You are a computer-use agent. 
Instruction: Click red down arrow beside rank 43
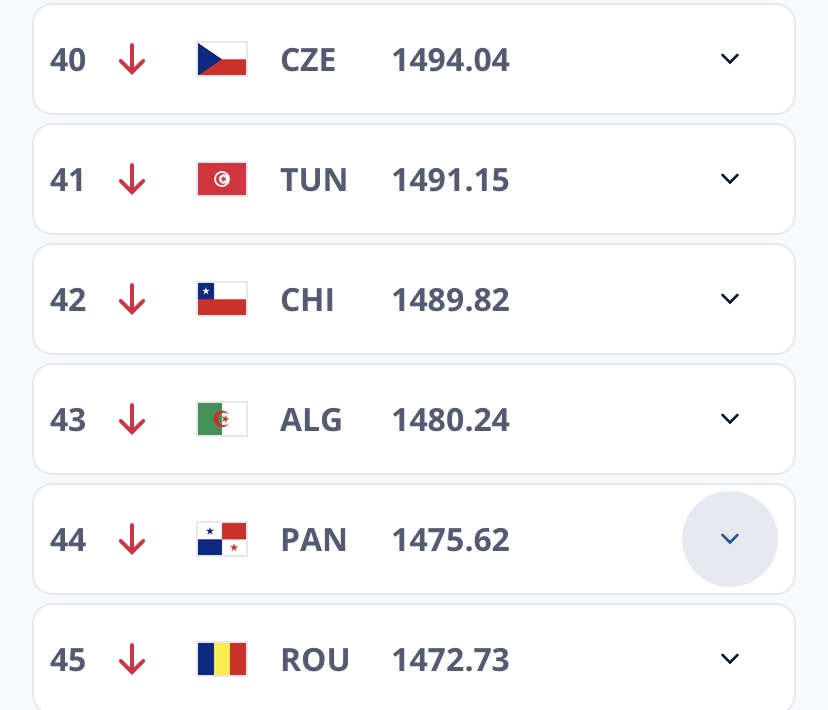point(132,420)
